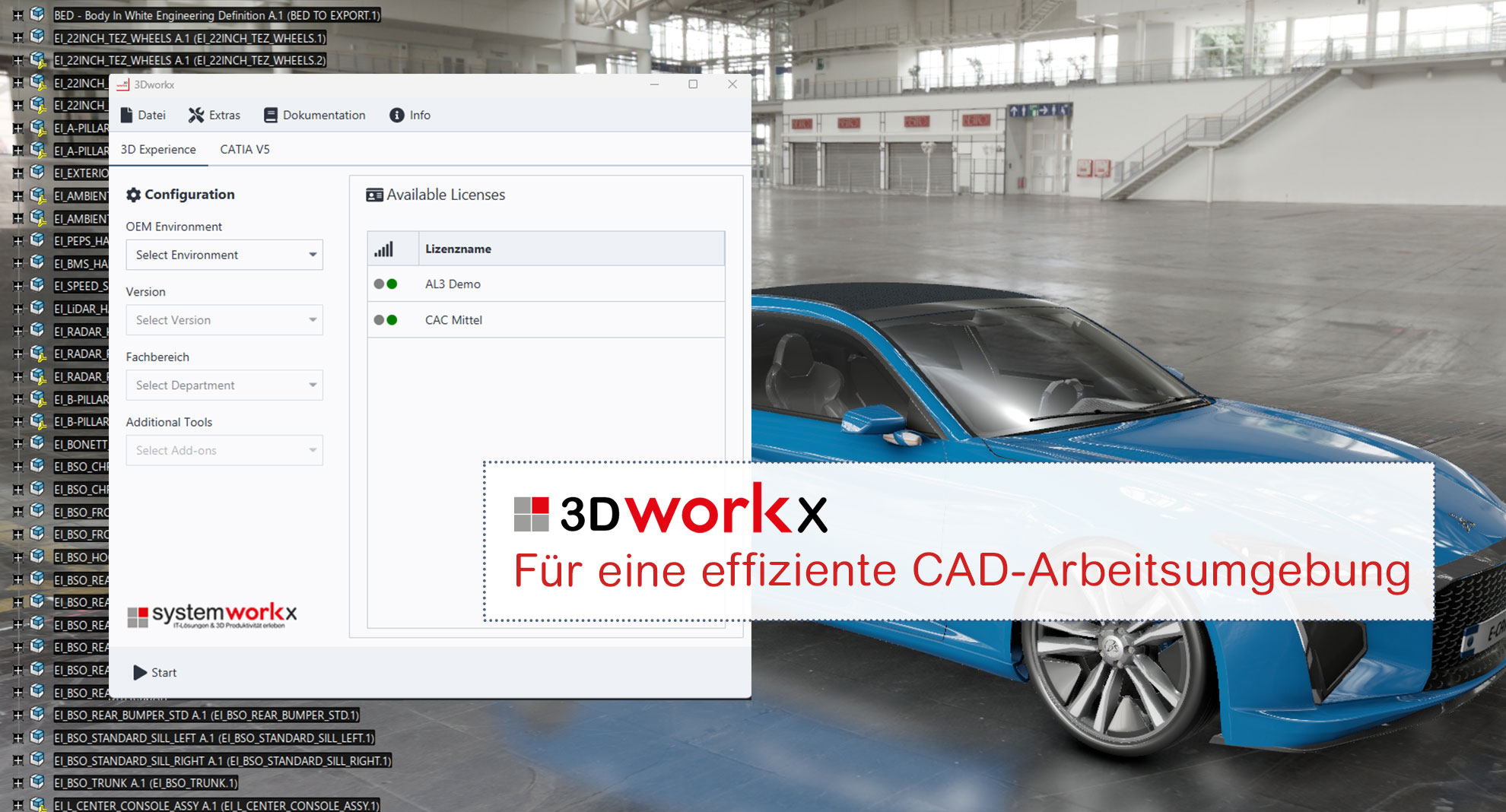Click the Configuration gear icon
Image resolution: width=1506 pixels, height=812 pixels.
tap(134, 195)
